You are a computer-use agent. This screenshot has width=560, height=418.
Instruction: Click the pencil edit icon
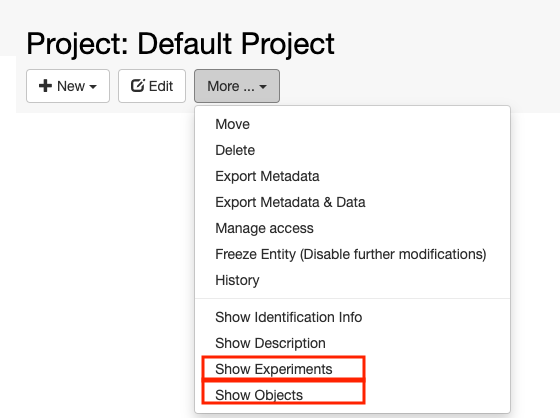(x=138, y=86)
